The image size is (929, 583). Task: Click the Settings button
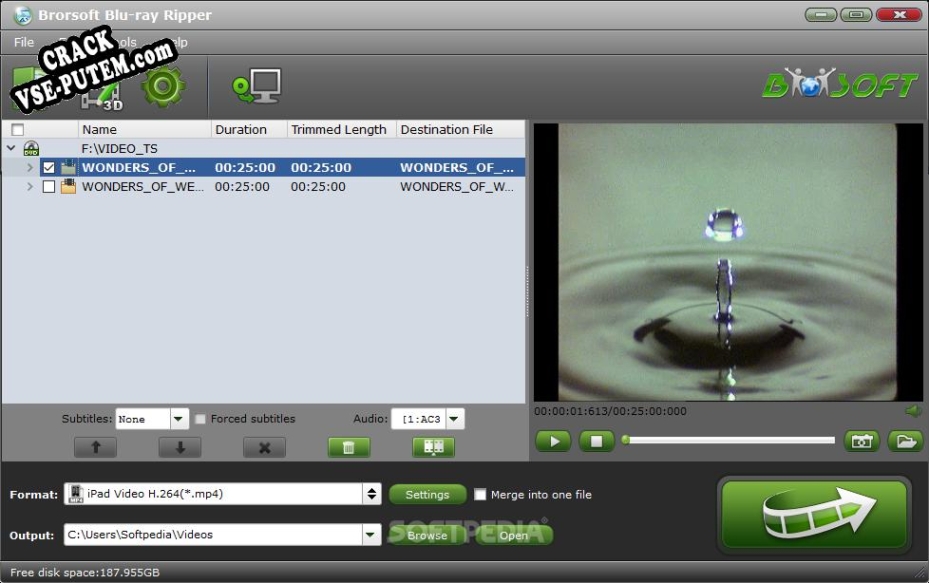coord(427,494)
